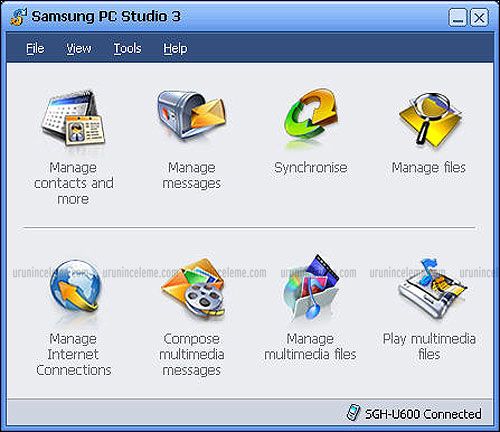The image size is (500, 432).
Task: Click the phone icon in the status bar
Action: (x=353, y=413)
